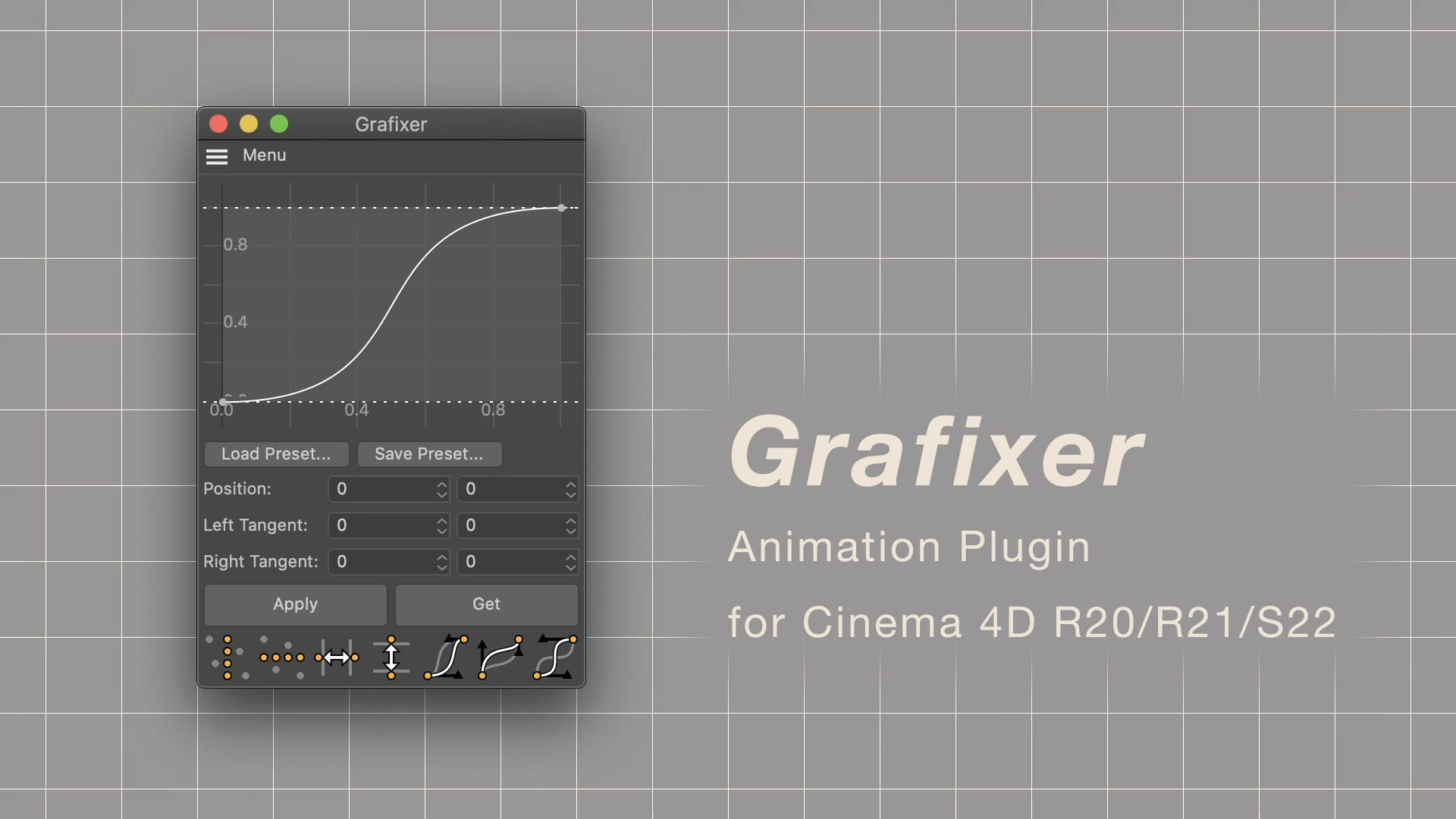Select the ease-out curve tool
The image size is (1456, 819).
501,657
